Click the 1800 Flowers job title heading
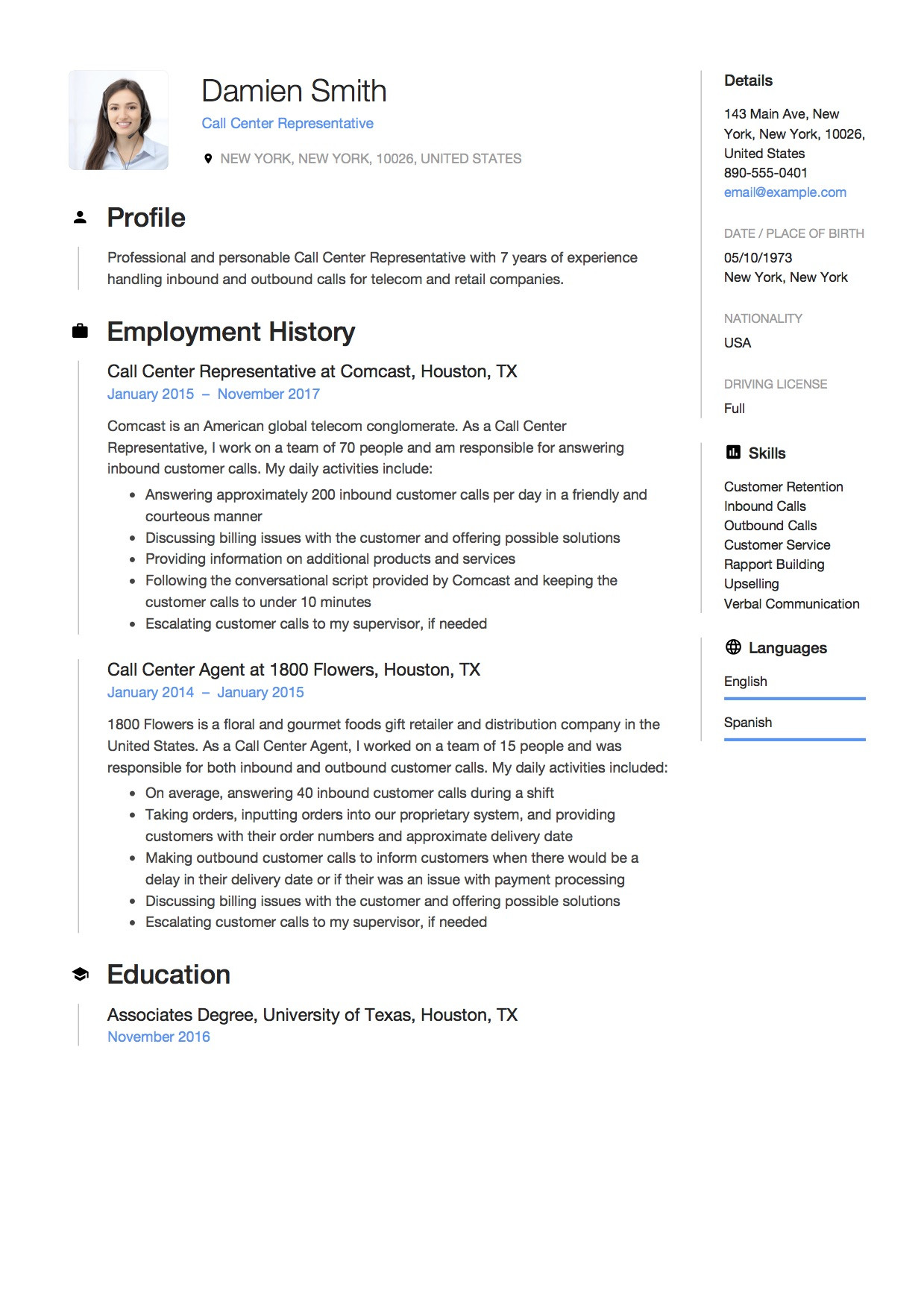Image resolution: width=924 pixels, height=1308 pixels. [293, 670]
